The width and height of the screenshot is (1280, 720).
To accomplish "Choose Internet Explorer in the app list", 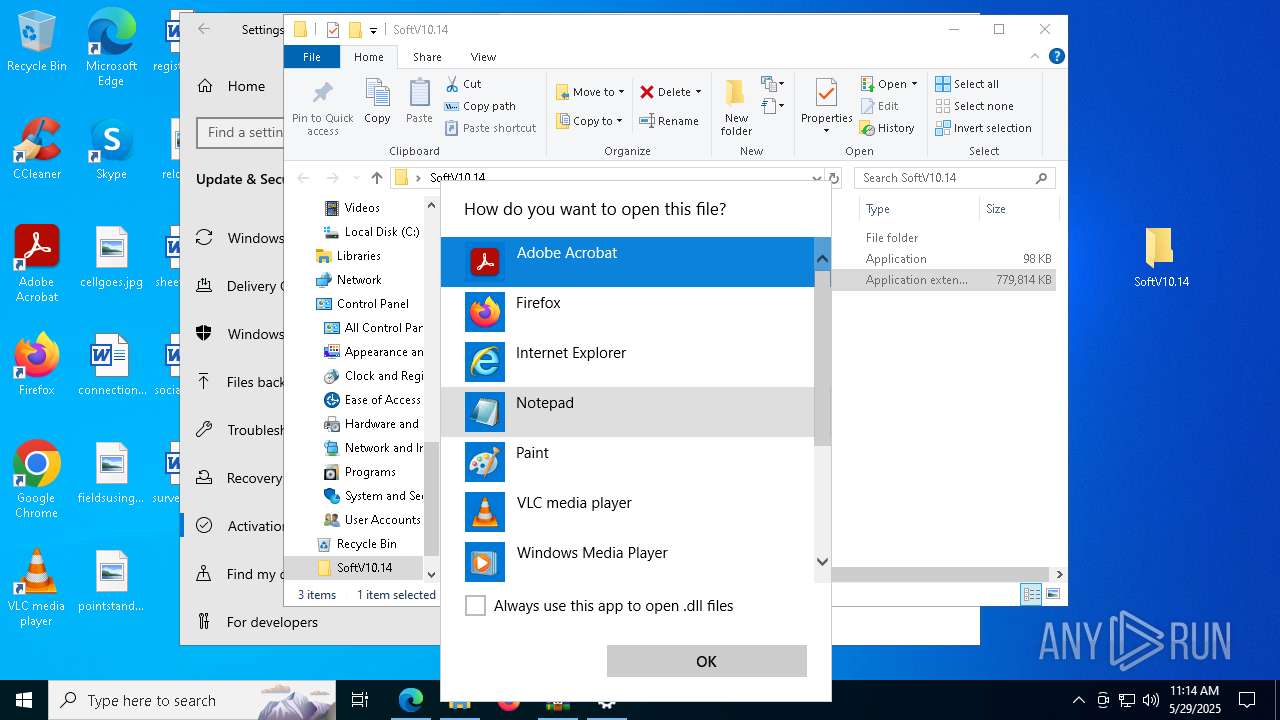I will [x=628, y=362].
